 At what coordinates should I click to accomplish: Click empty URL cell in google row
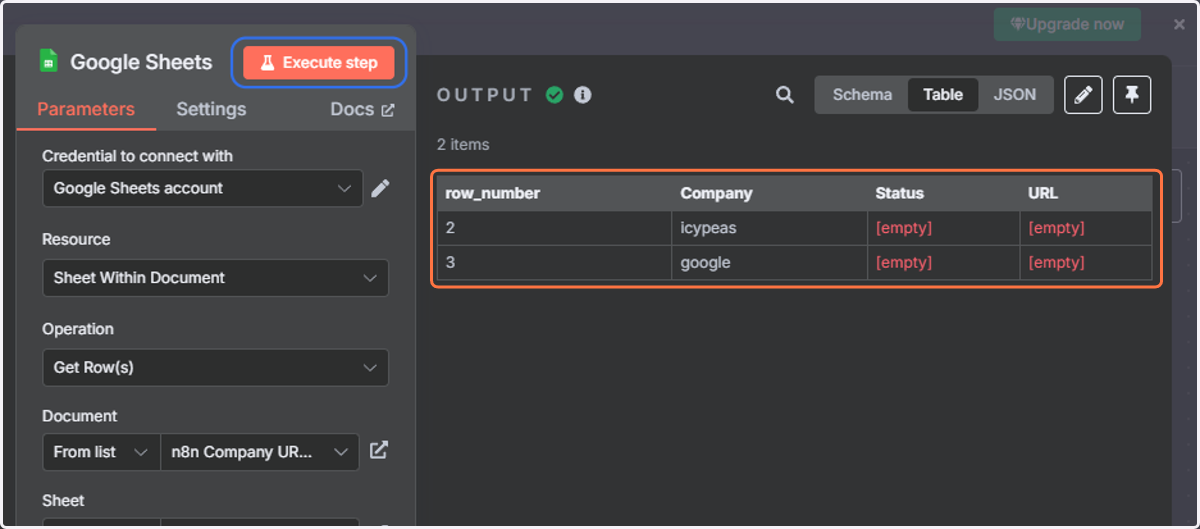coord(1086,263)
